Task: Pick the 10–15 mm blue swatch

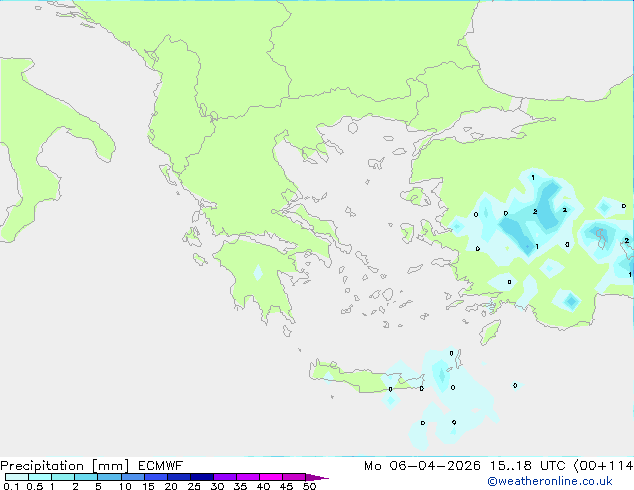Action: [x=133, y=477]
